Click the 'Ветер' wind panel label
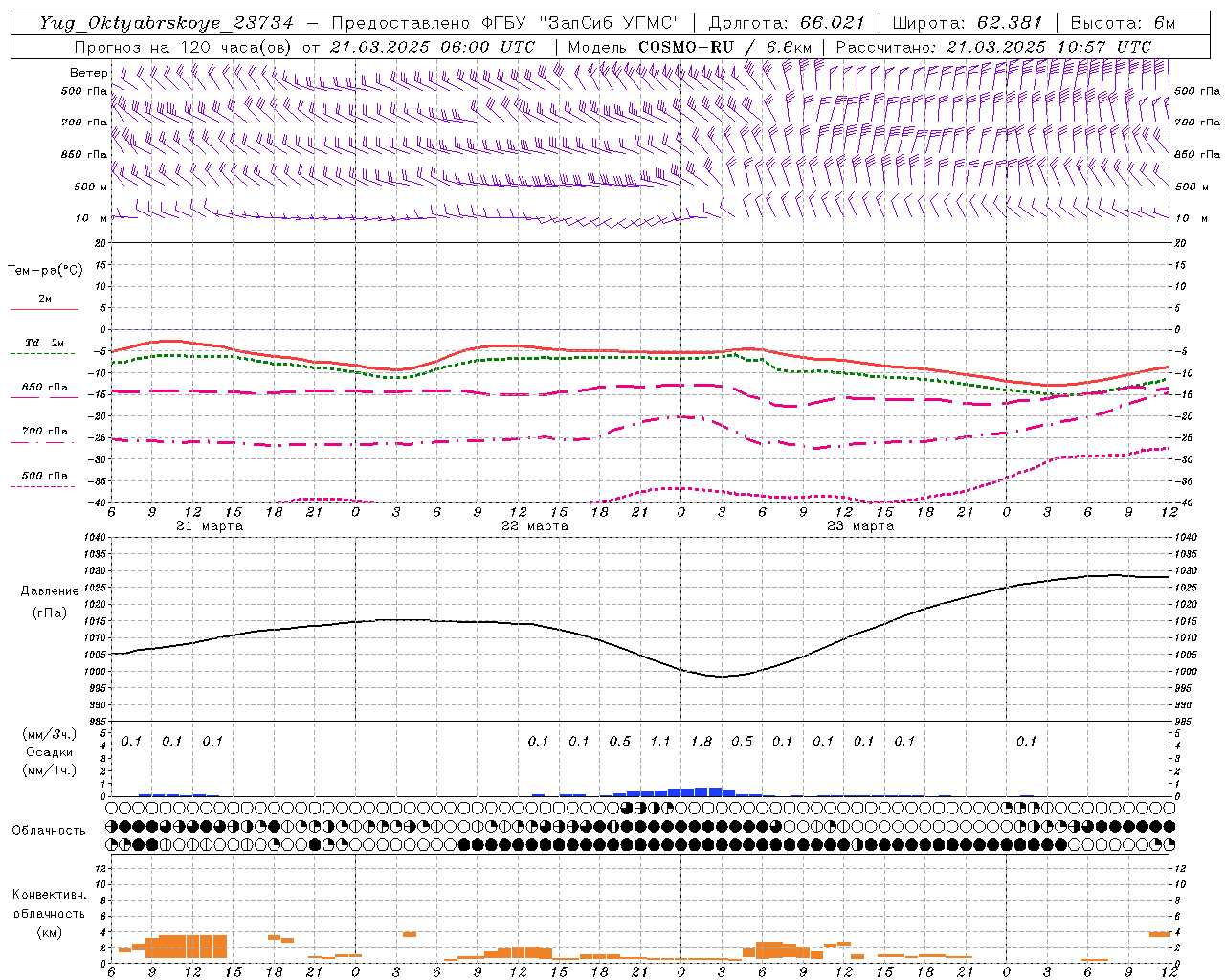1225x980 pixels. 88,73
